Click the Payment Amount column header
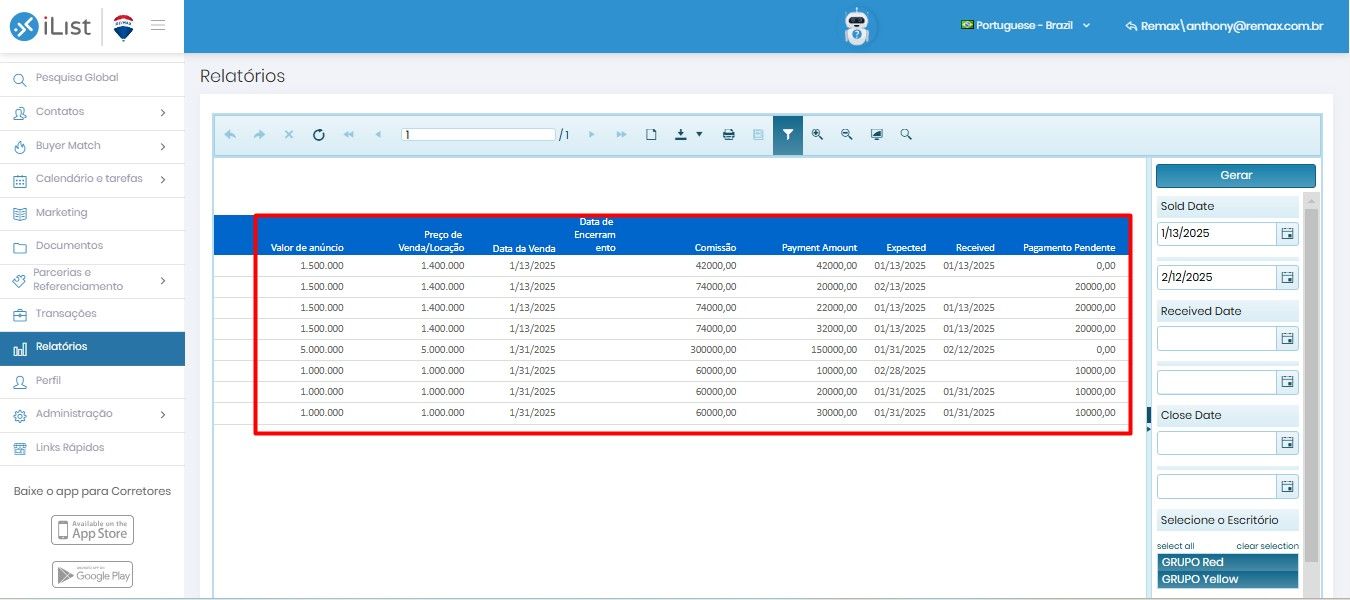1350x600 pixels. pos(819,248)
